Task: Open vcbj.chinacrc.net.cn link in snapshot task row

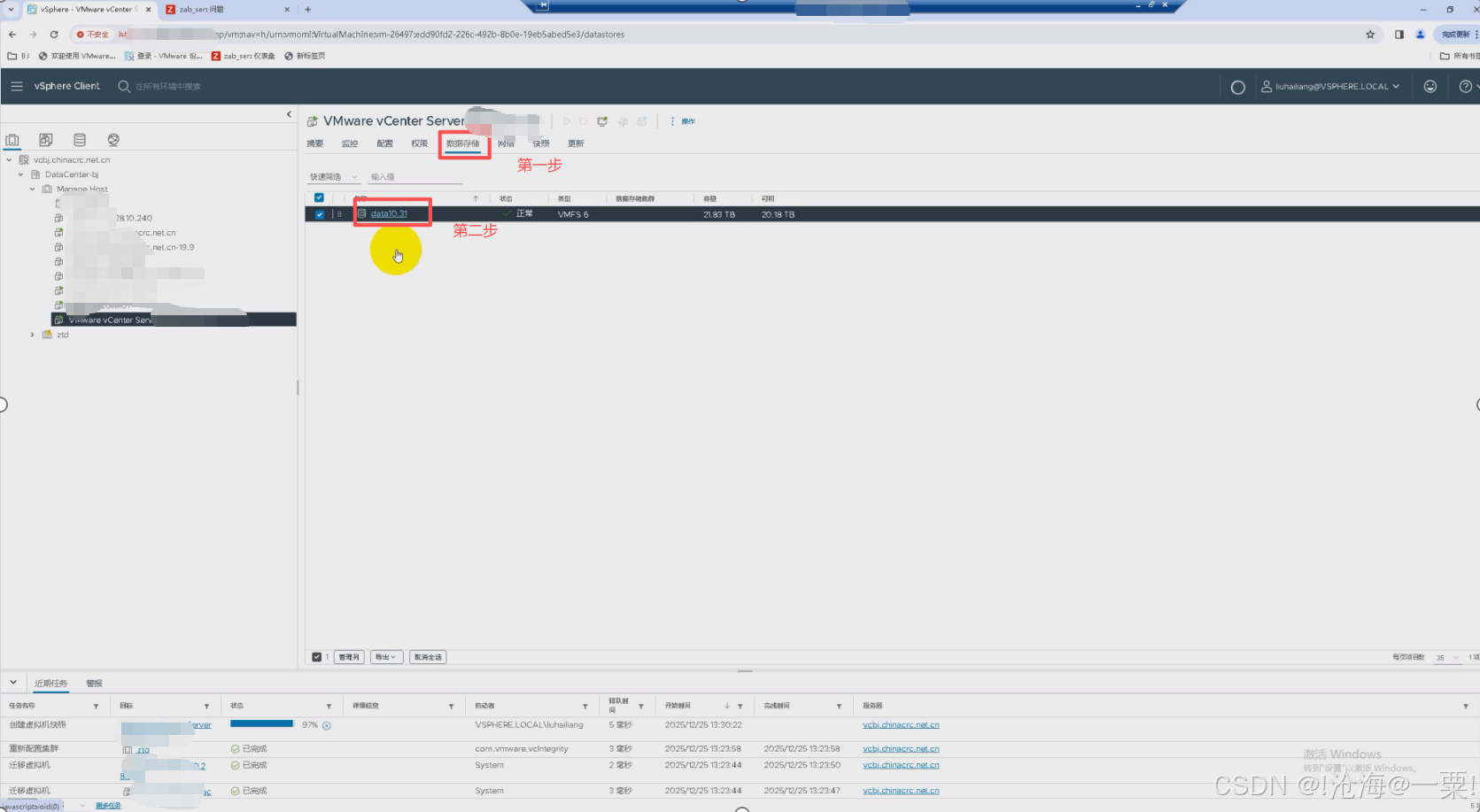Action: coord(901,725)
